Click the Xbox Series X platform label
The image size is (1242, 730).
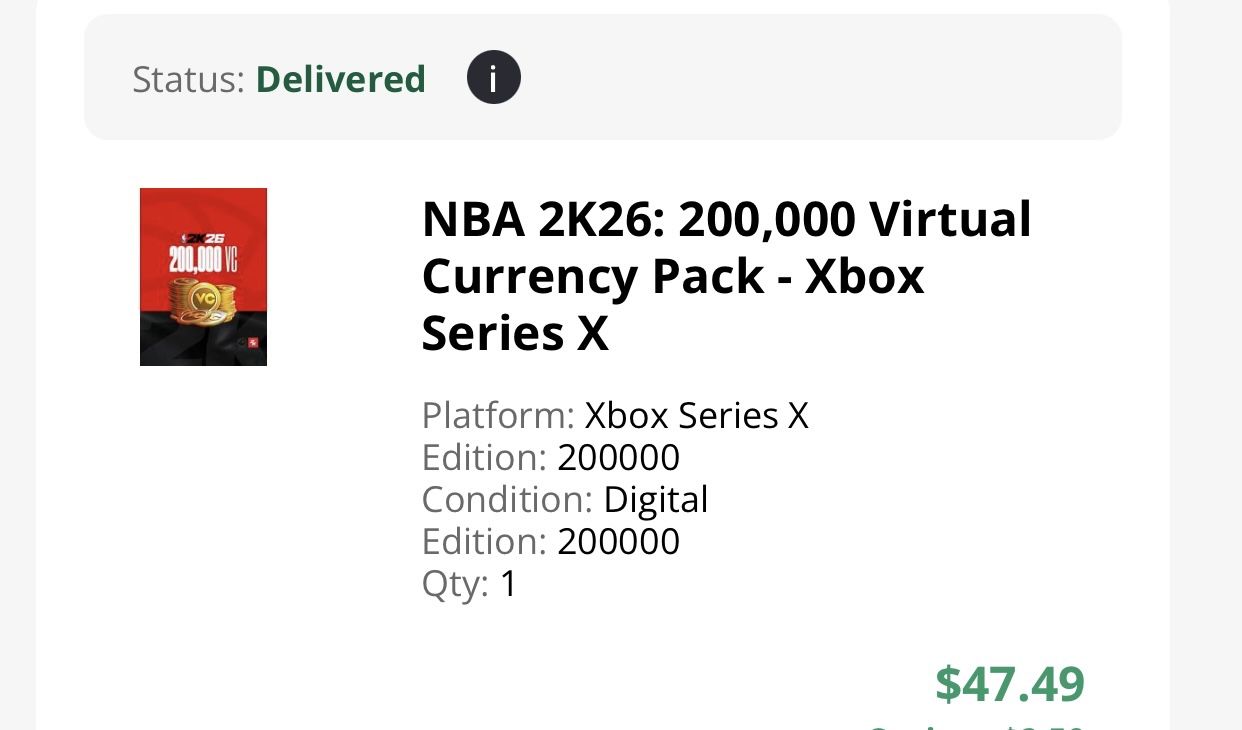[697, 415]
